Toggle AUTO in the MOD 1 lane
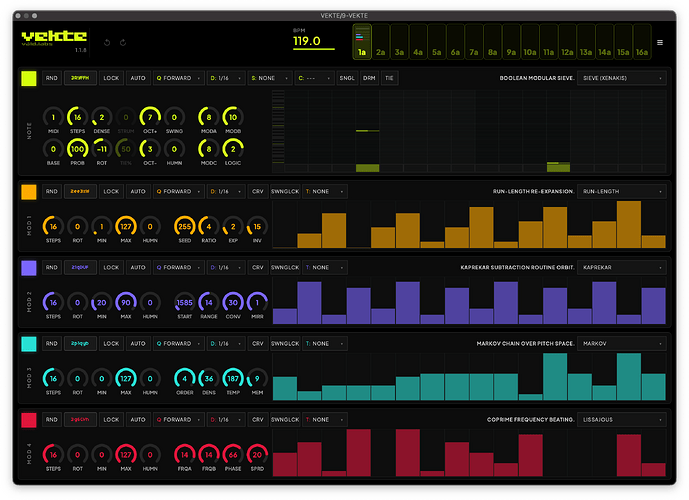Viewport: 689px width, 500px height. [x=138, y=192]
